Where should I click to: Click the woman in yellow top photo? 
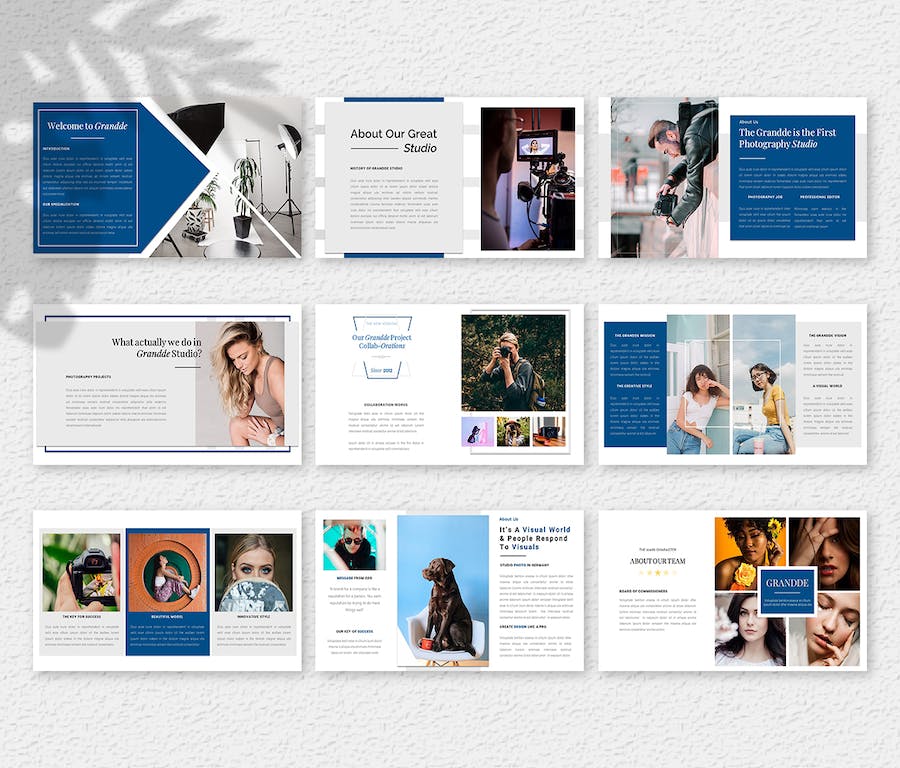click(764, 400)
